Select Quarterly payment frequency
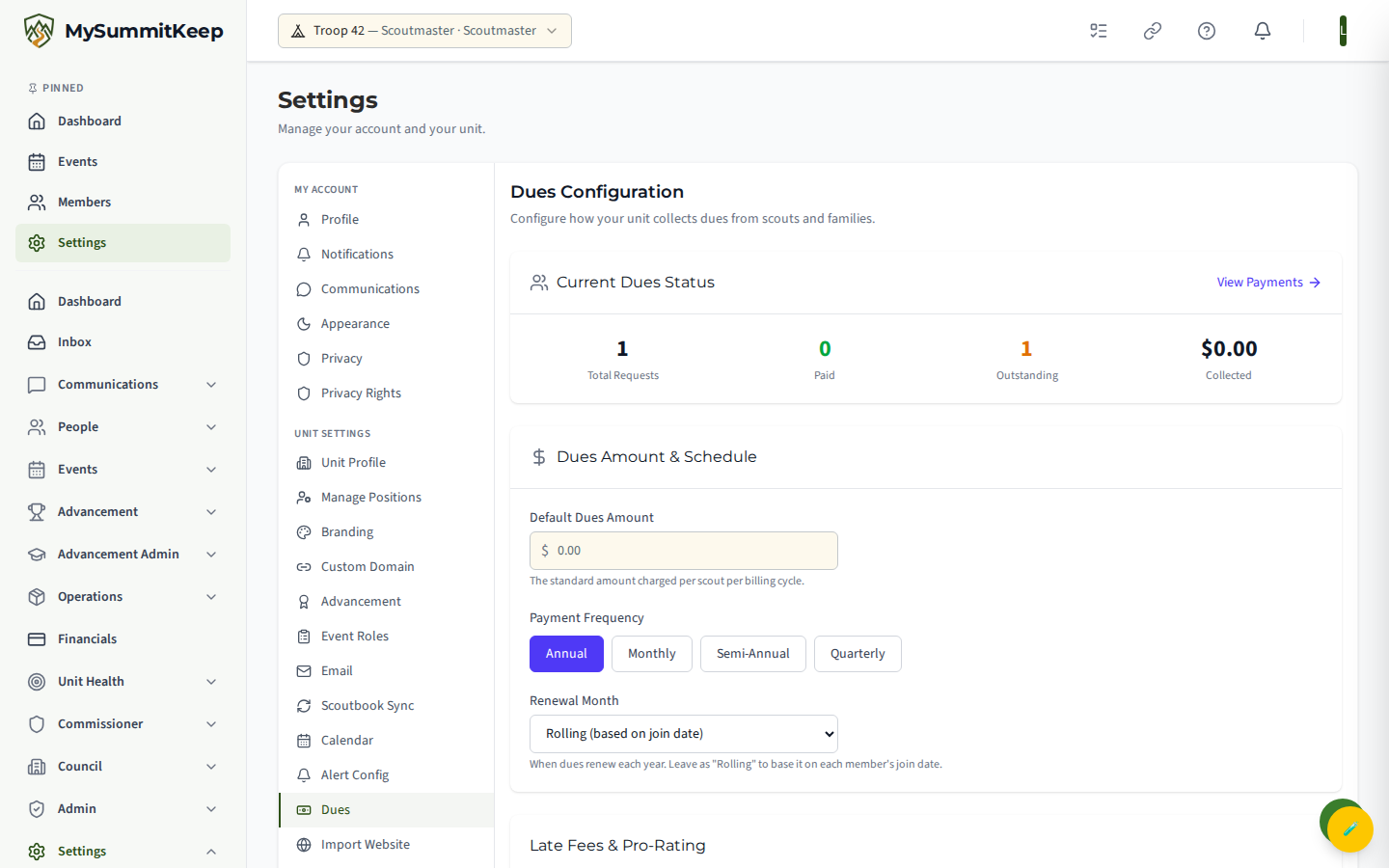This screenshot has width=1389, height=868. 858,654
